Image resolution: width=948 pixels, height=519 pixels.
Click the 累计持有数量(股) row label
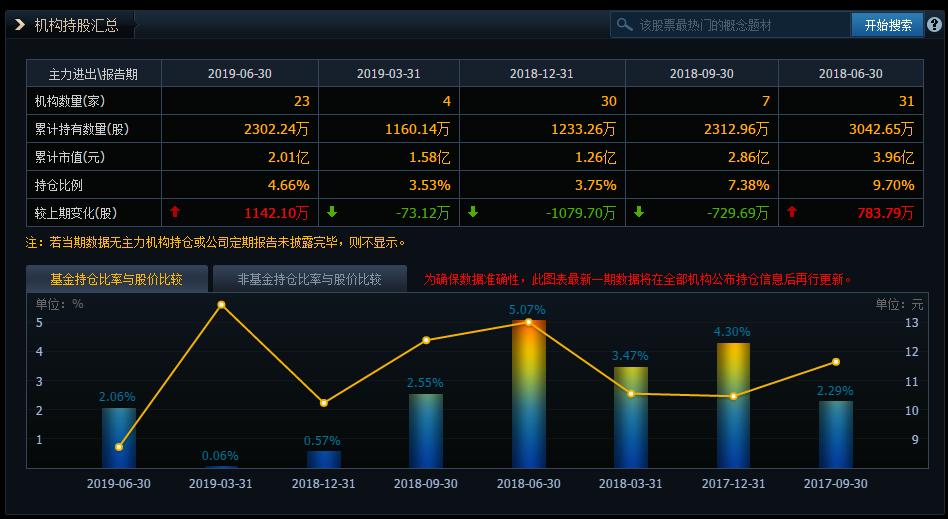[82, 129]
